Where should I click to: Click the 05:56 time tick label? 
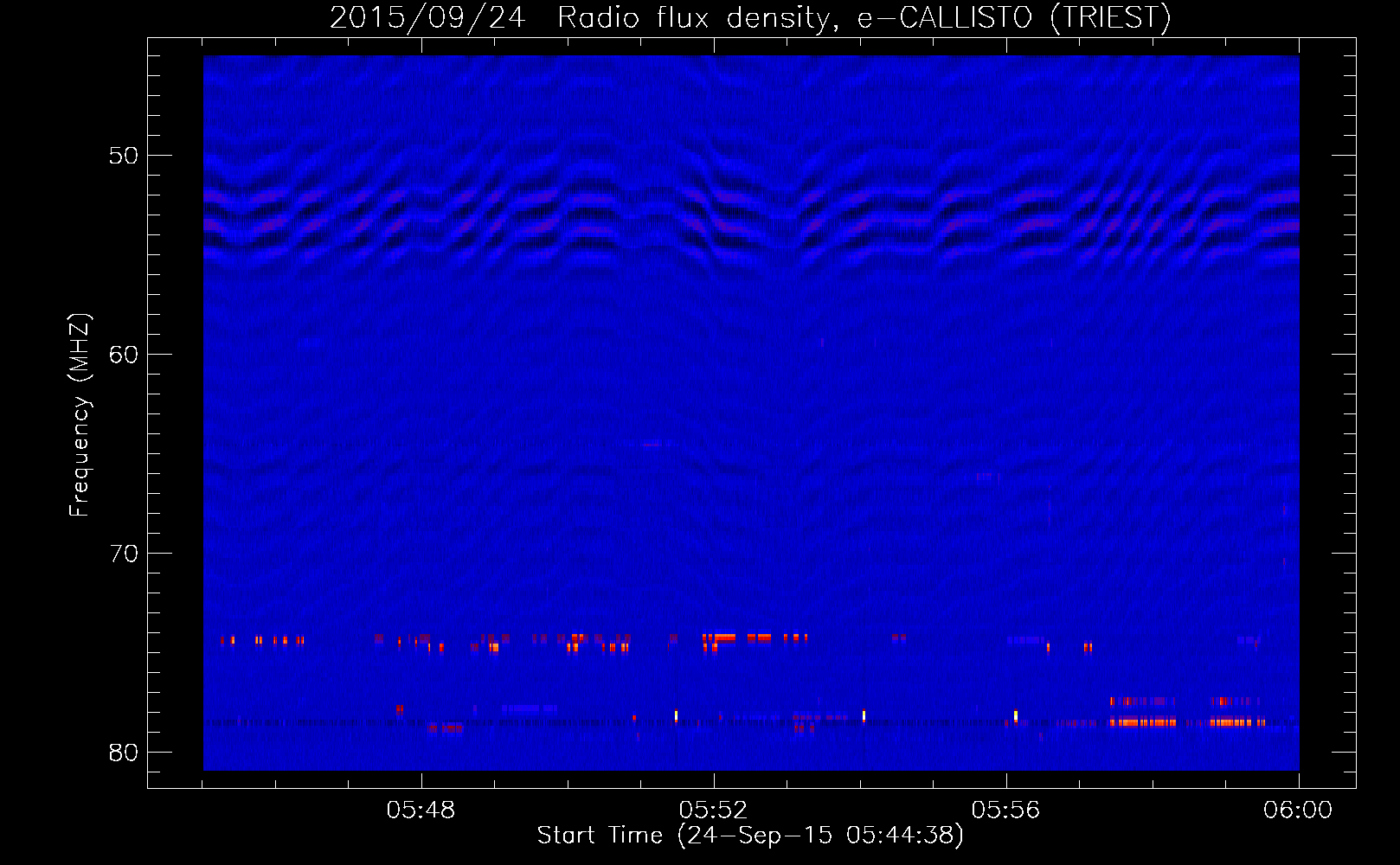[1005, 811]
